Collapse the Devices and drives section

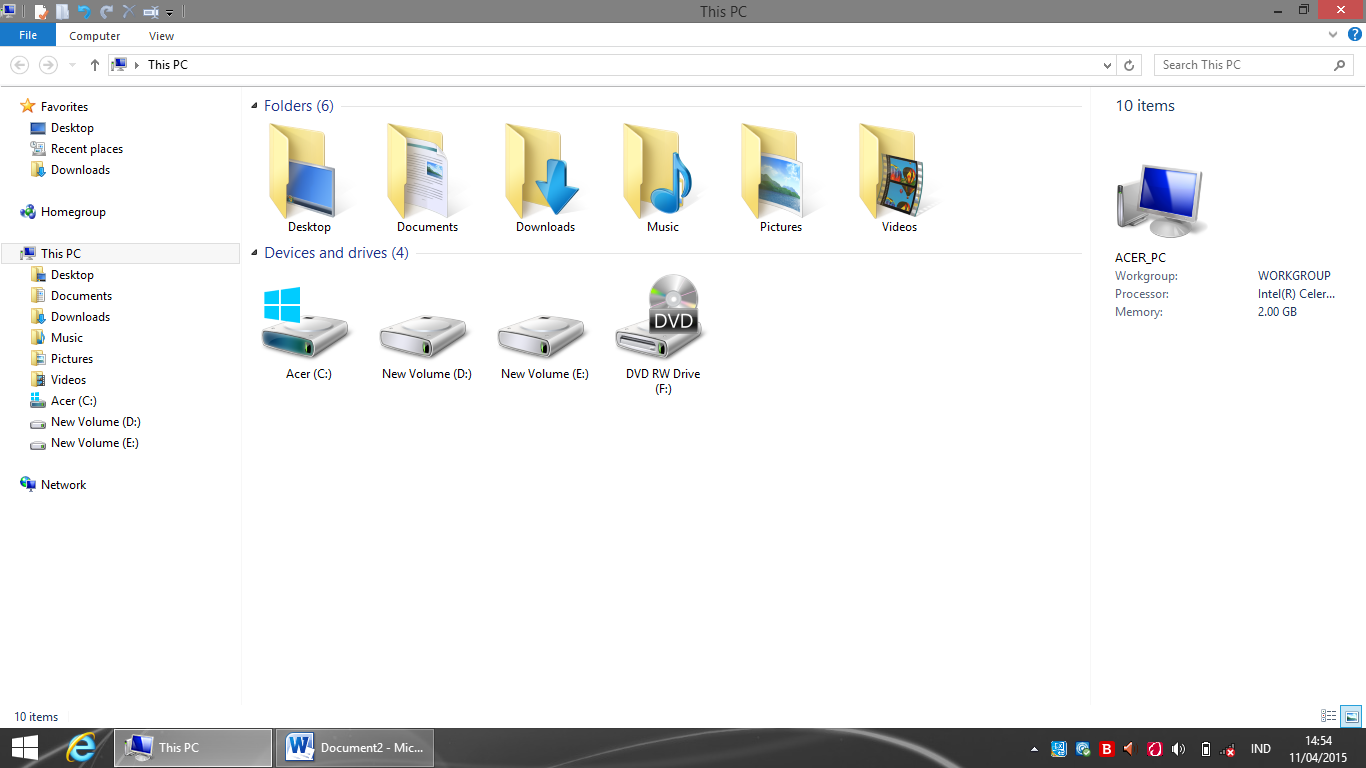click(x=254, y=253)
